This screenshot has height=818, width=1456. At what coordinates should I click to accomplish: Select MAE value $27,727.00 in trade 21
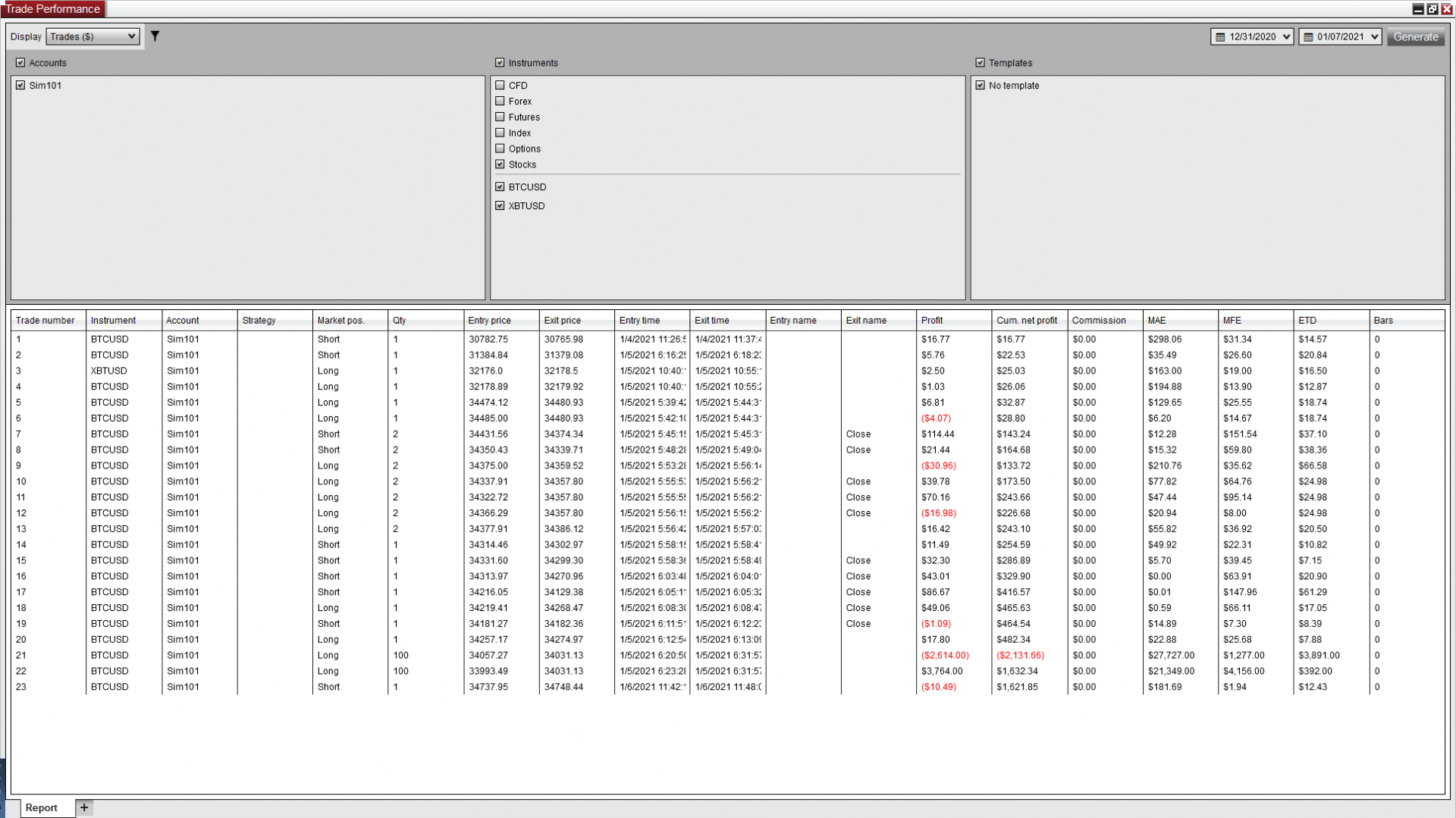tap(1171, 655)
